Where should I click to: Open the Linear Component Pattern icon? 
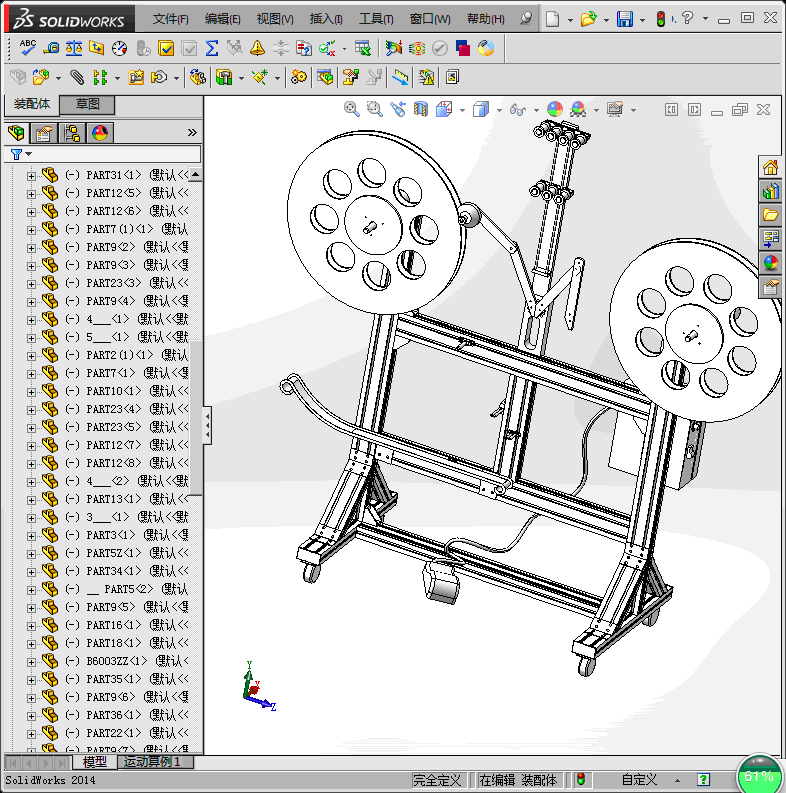click(101, 77)
